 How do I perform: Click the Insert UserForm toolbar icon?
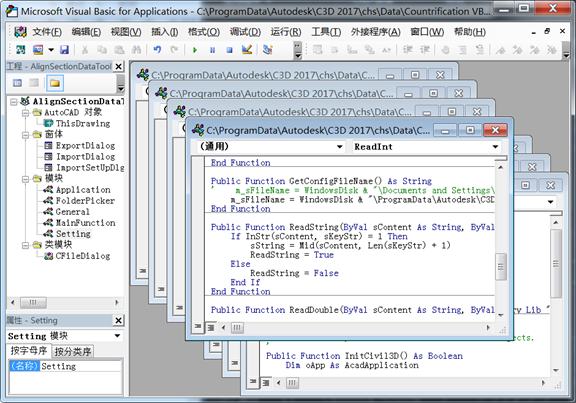38,49
